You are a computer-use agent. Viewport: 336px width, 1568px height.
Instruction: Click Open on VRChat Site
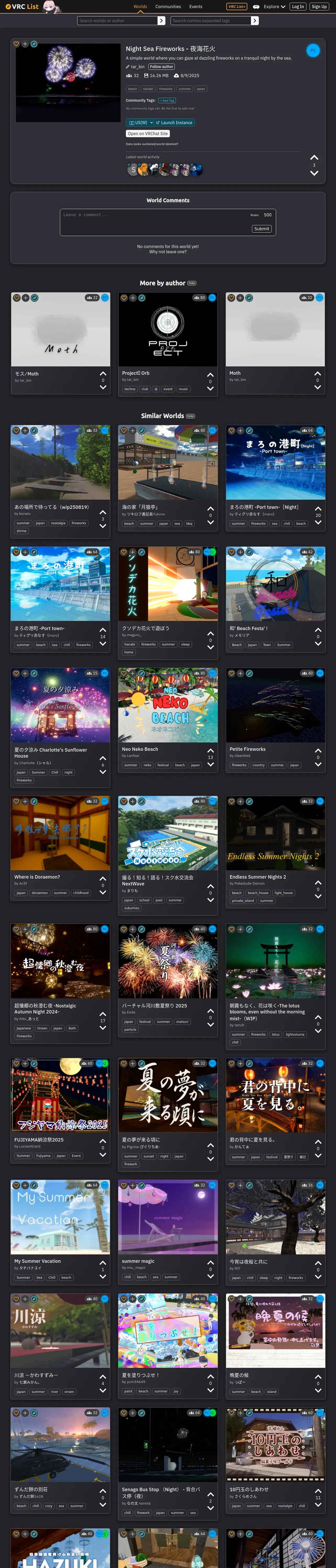pos(148,133)
